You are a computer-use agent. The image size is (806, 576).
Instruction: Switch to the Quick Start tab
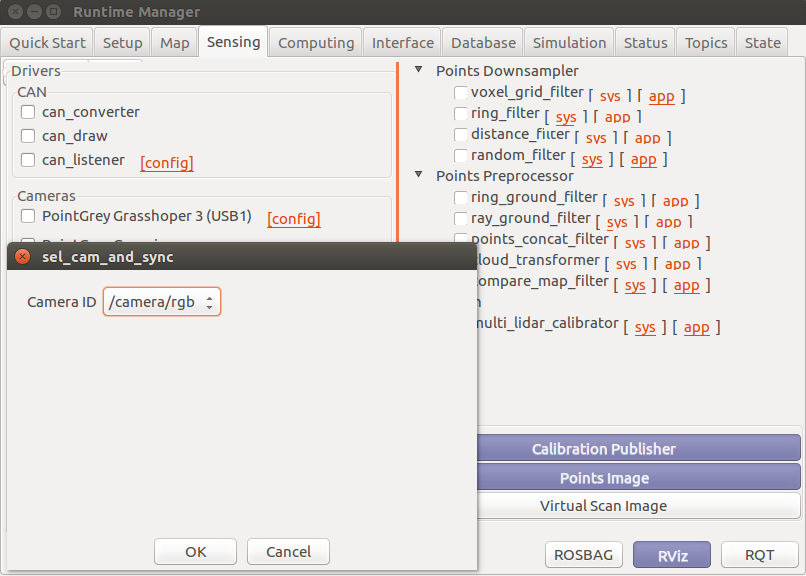pos(47,43)
